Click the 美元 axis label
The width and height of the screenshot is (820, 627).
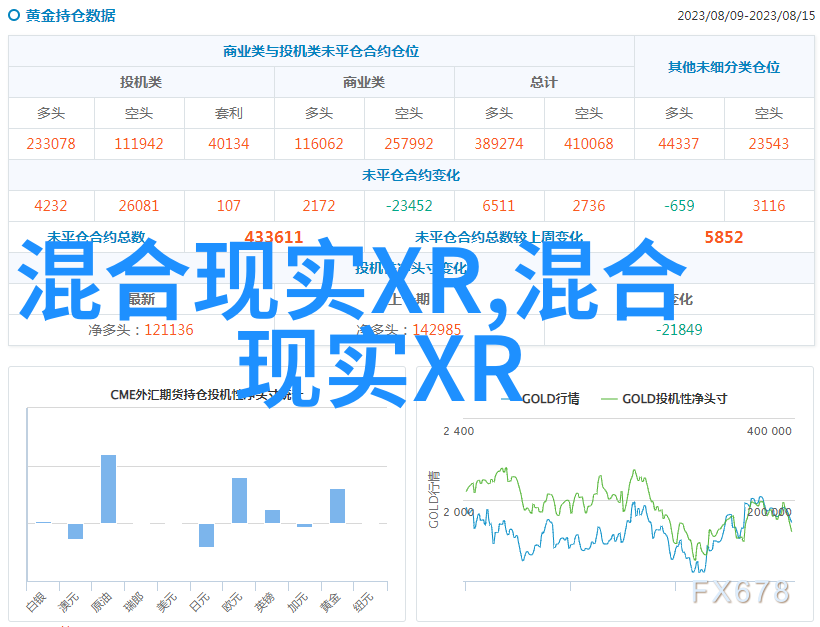click(167, 602)
